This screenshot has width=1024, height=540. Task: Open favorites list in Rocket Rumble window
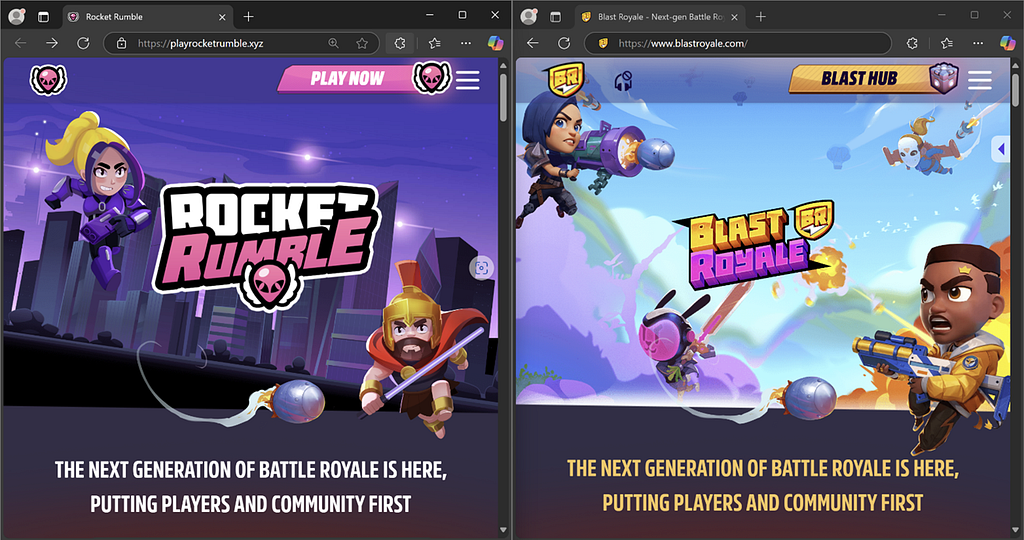[434, 43]
